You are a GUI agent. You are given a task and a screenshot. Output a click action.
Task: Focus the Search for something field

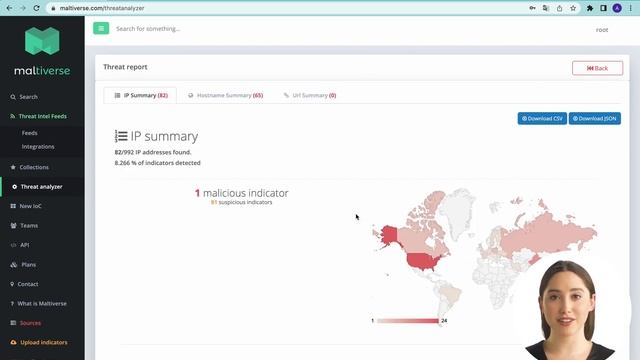pos(148,29)
